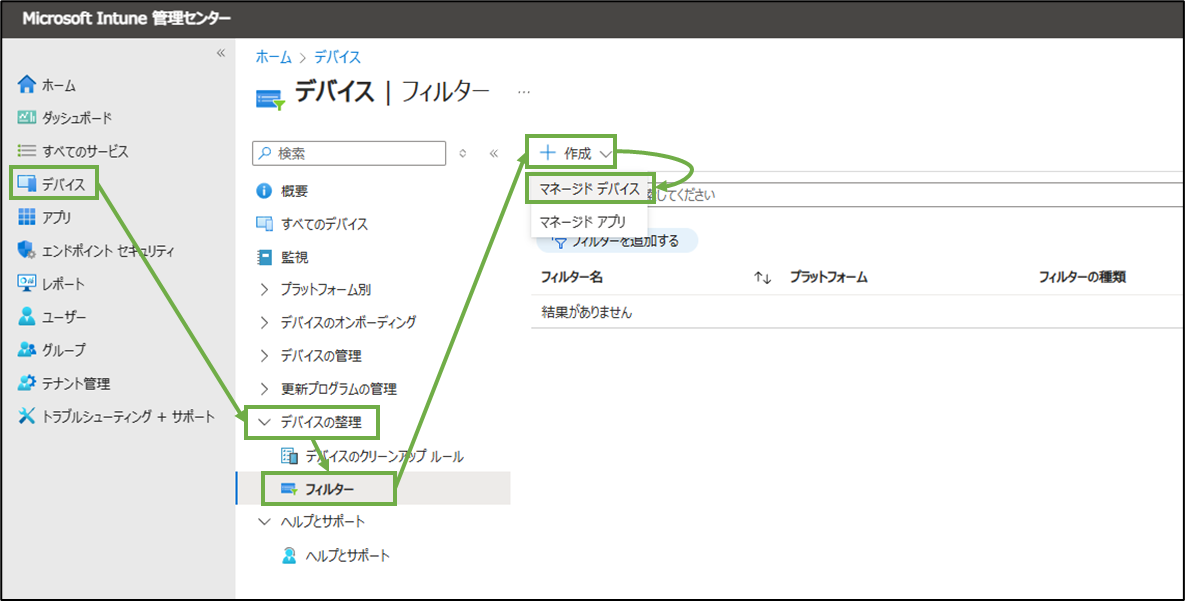The image size is (1185, 601).
Task: Expand the 更新プログラムの管理 section
Action: pyautogui.click(x=264, y=389)
